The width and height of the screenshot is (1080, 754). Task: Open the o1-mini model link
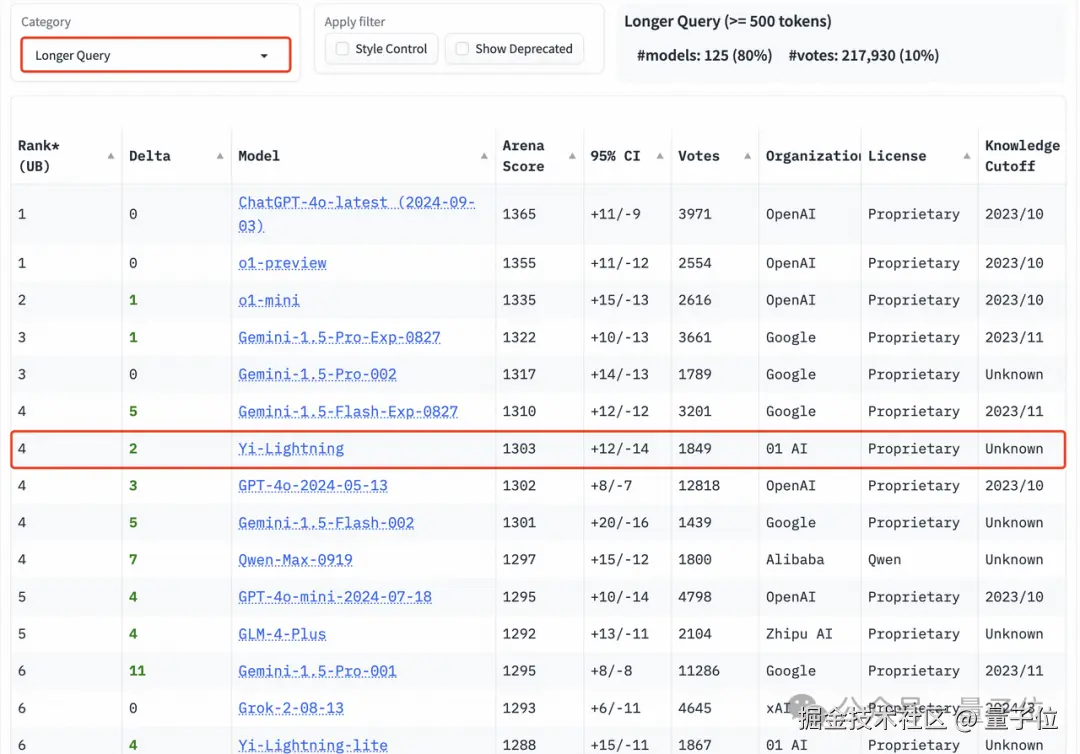click(269, 300)
